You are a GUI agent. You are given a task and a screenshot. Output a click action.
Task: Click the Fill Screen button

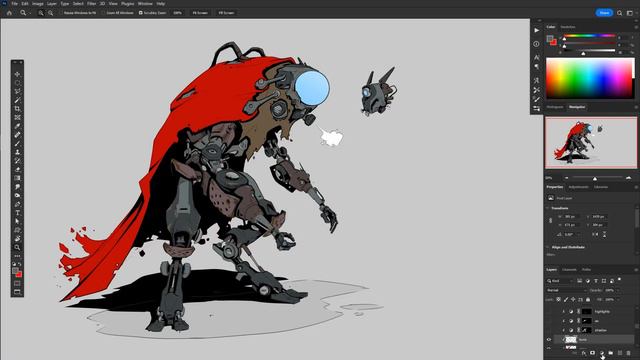[x=226, y=13]
